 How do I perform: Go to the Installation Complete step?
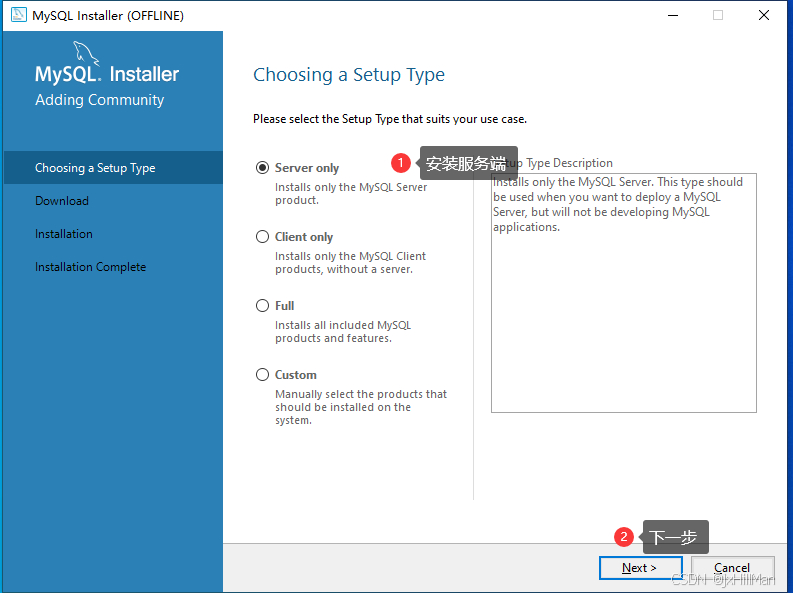tap(91, 266)
